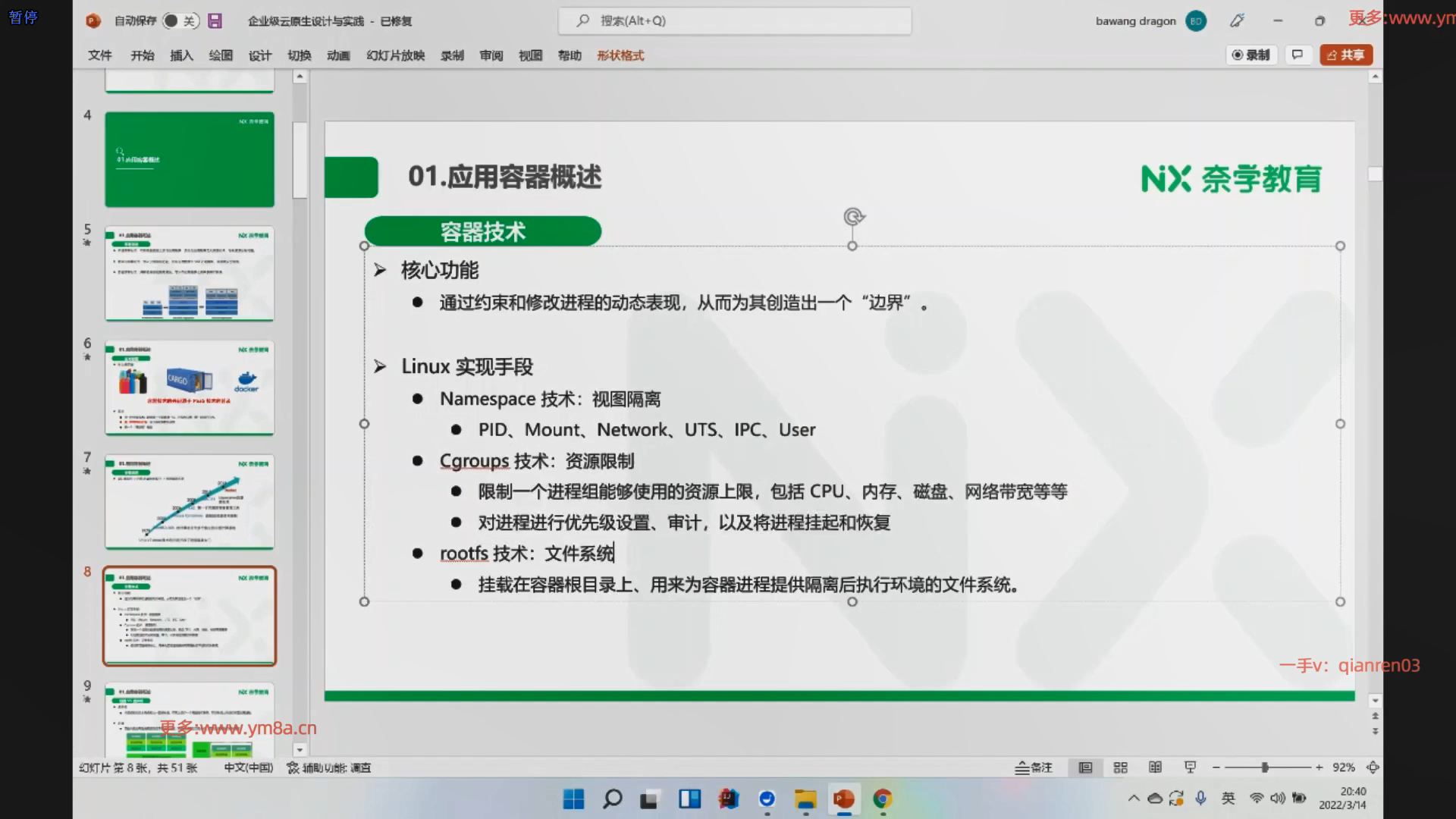This screenshot has height=819, width=1456.
Task: Start Slide Show from status bar icon
Action: pos(1190,767)
